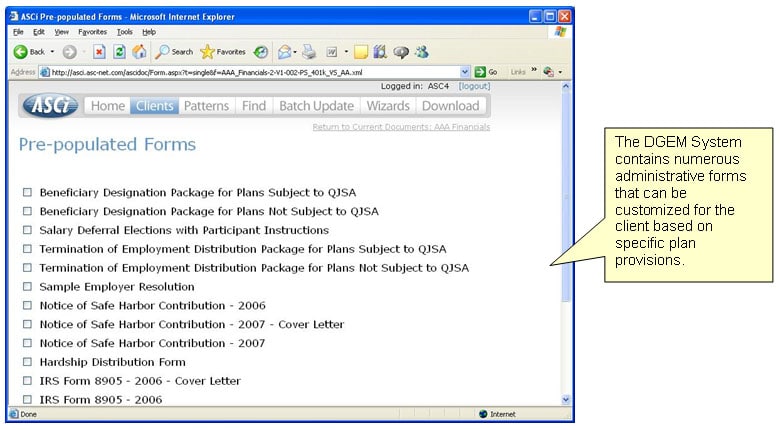Open the Search pane
The image size is (780, 430).
click(174, 52)
